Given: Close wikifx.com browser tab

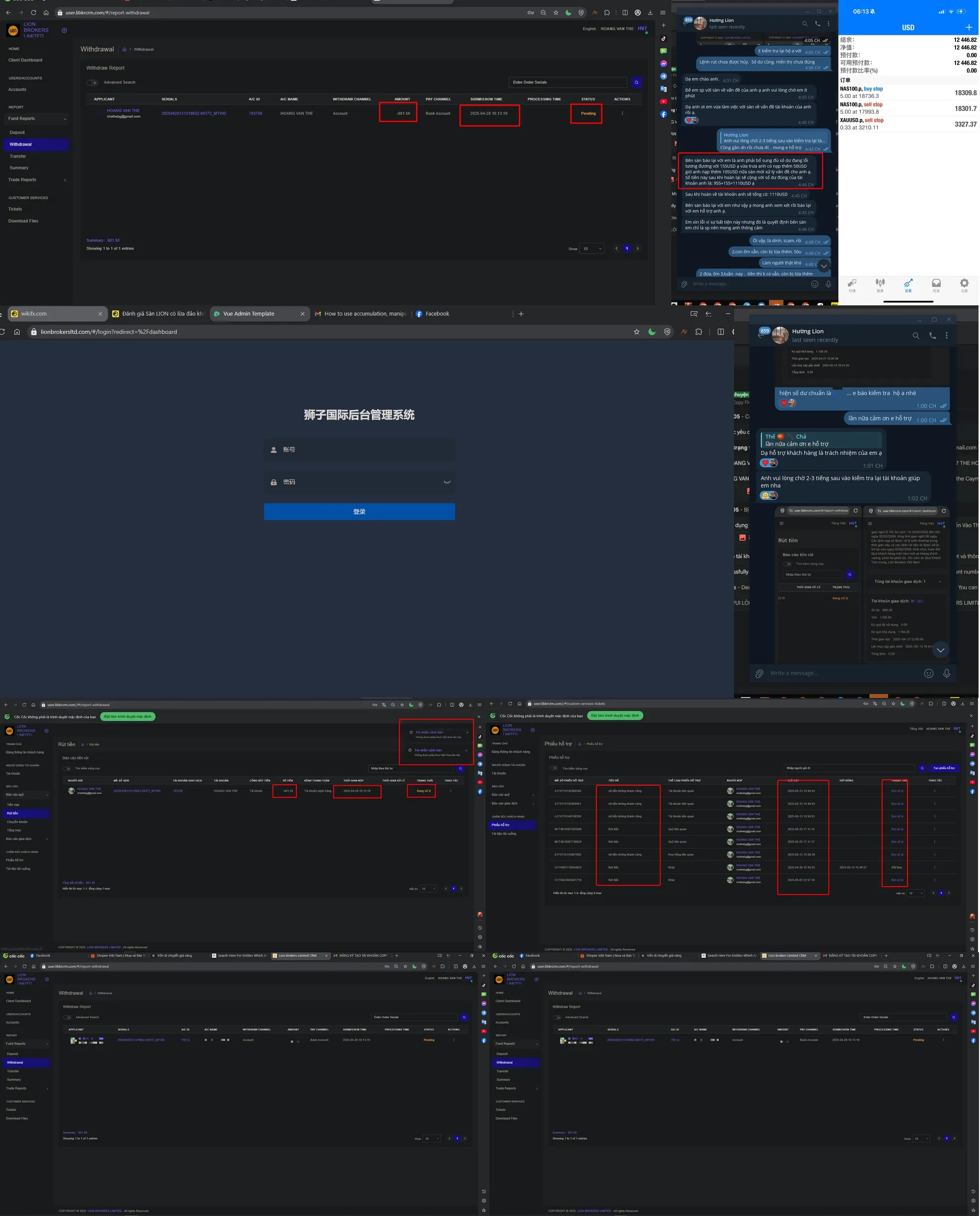Looking at the screenshot, I should [100, 314].
